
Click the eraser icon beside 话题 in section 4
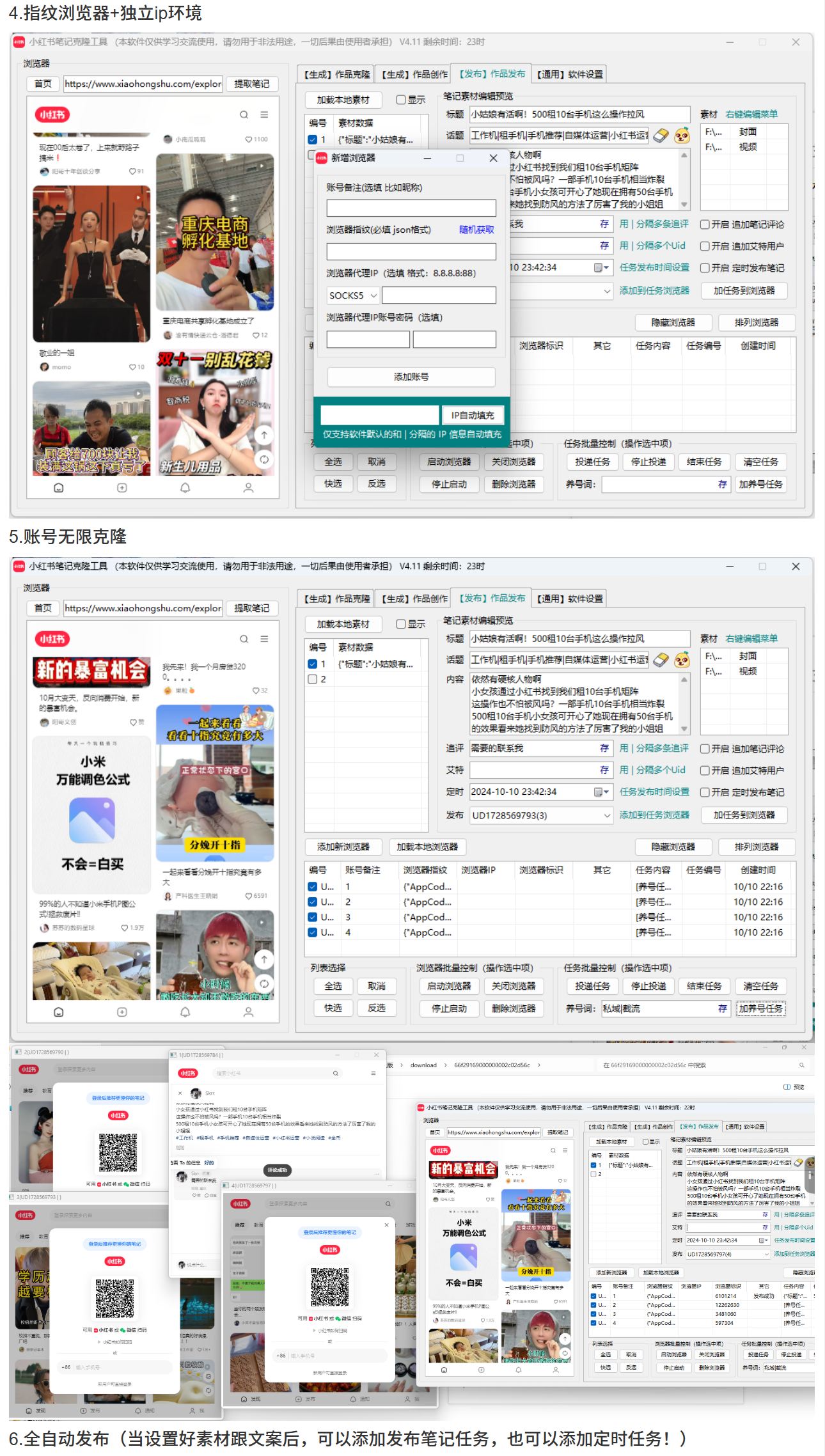661,136
